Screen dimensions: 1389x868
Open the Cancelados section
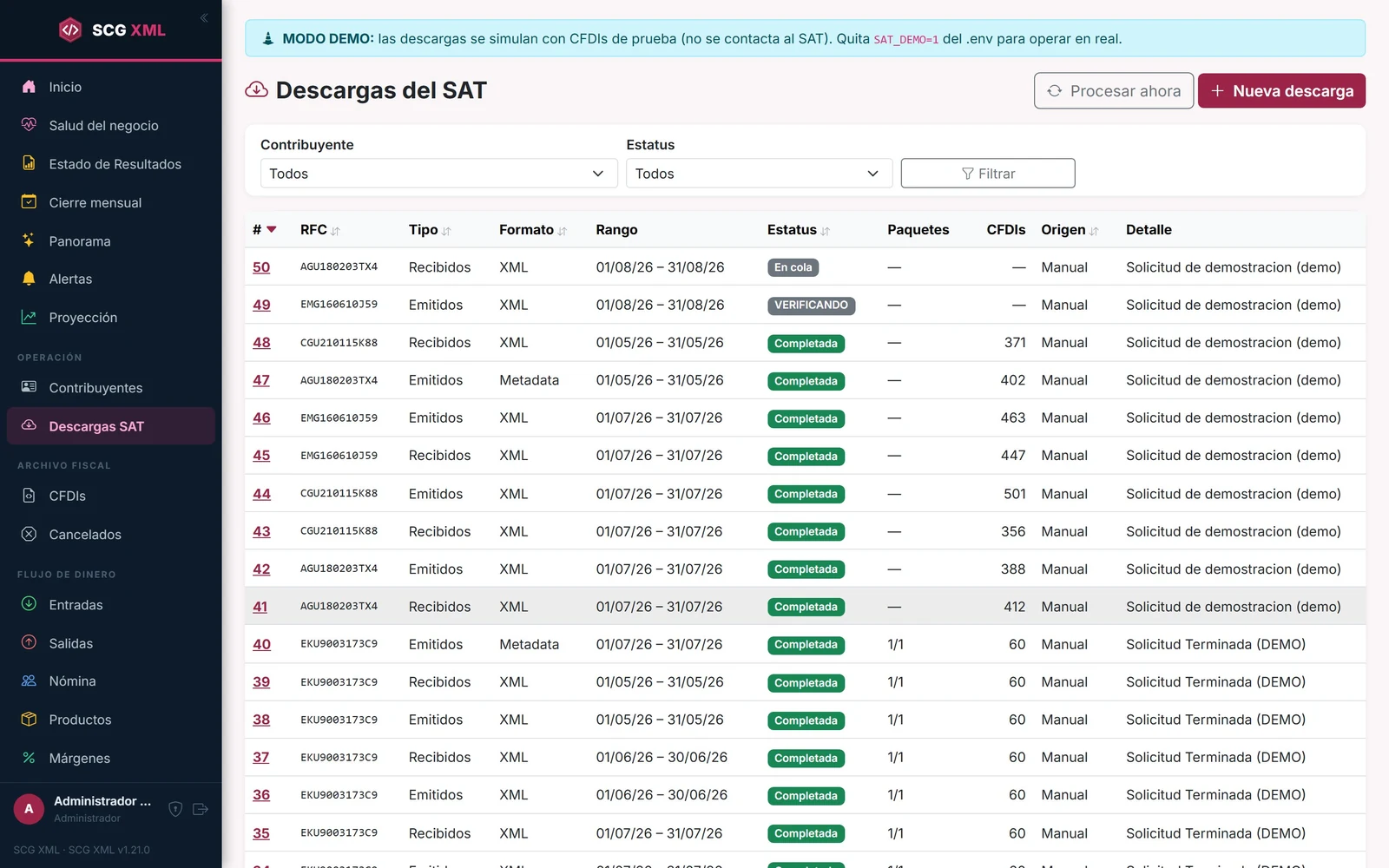(111, 535)
